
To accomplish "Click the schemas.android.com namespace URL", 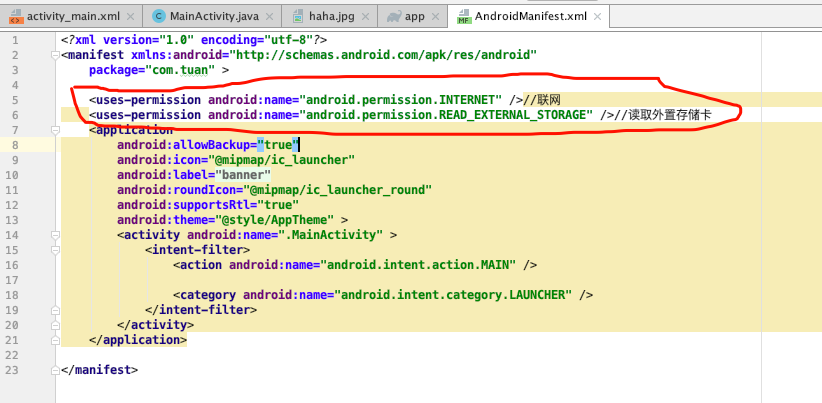I will point(385,55).
